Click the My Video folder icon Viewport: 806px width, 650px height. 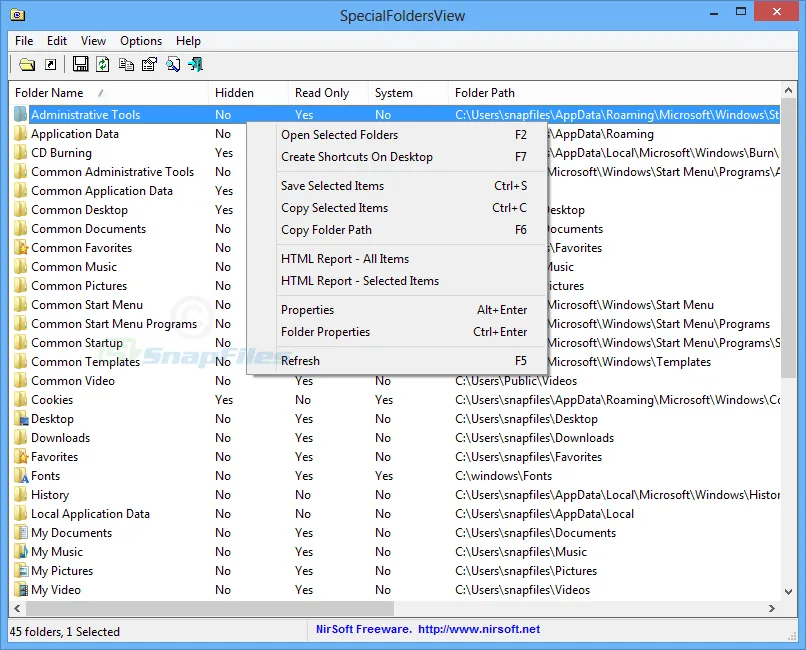(21, 590)
